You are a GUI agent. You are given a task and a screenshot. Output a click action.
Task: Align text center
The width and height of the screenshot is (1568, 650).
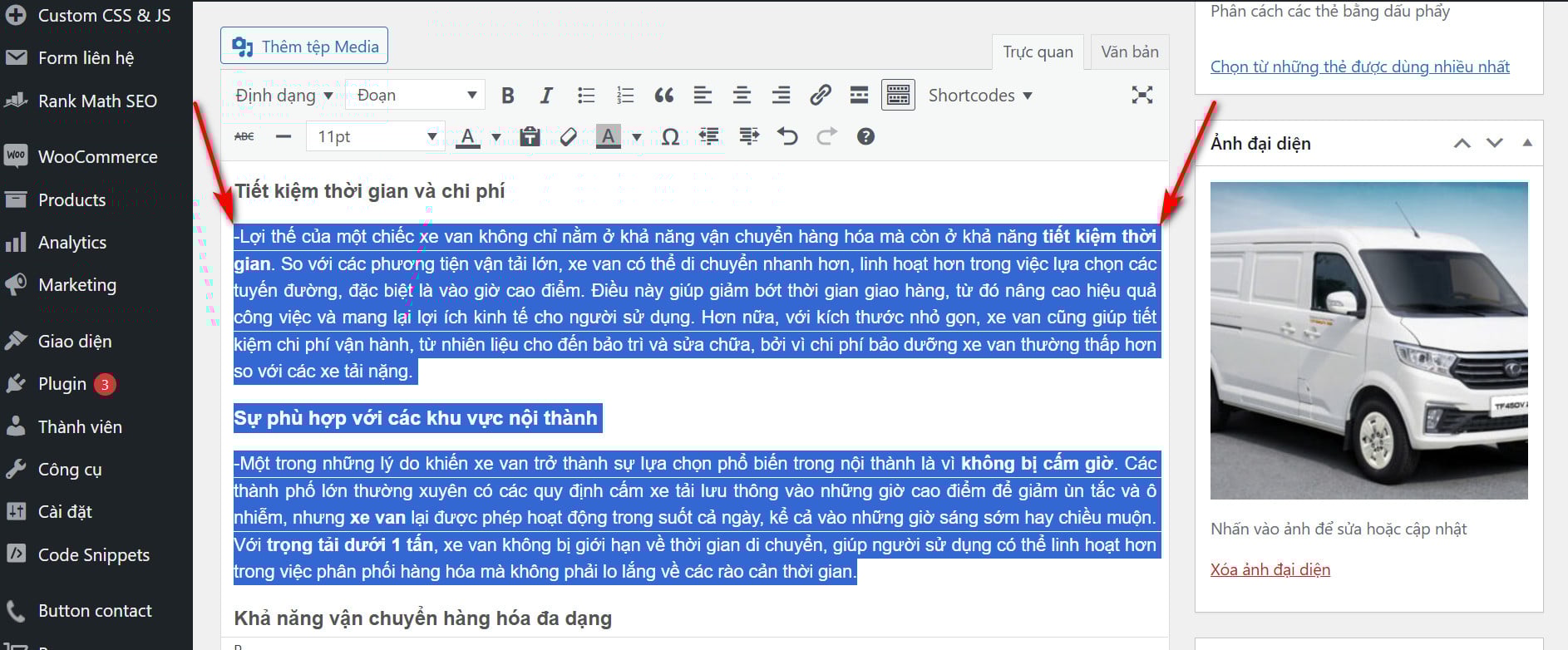pos(742,96)
